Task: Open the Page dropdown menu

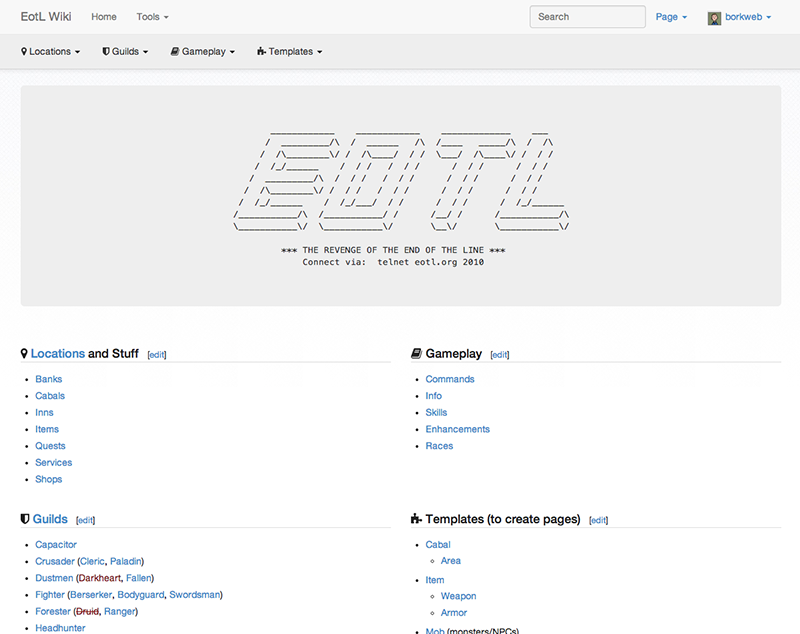Action: click(x=671, y=17)
